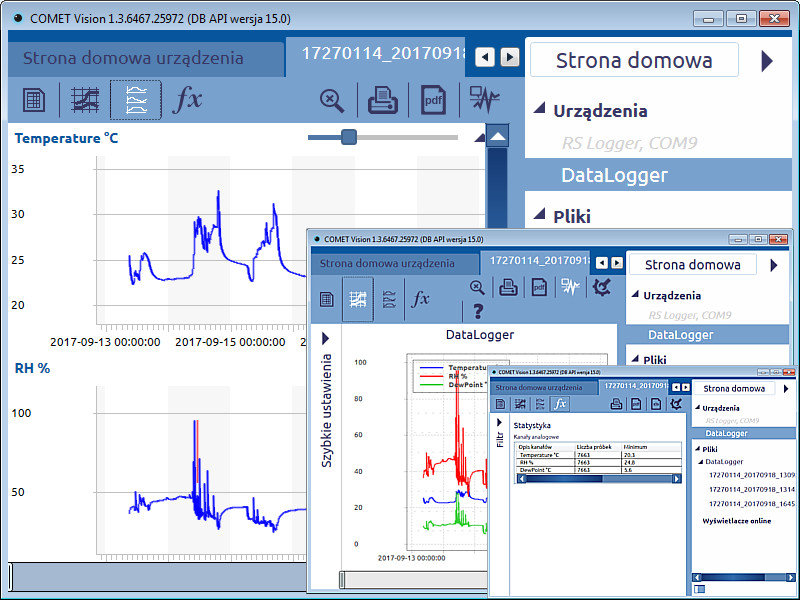This screenshot has width=800, height=600.
Task: Click printer icon in the smallest window
Action: click(x=616, y=404)
